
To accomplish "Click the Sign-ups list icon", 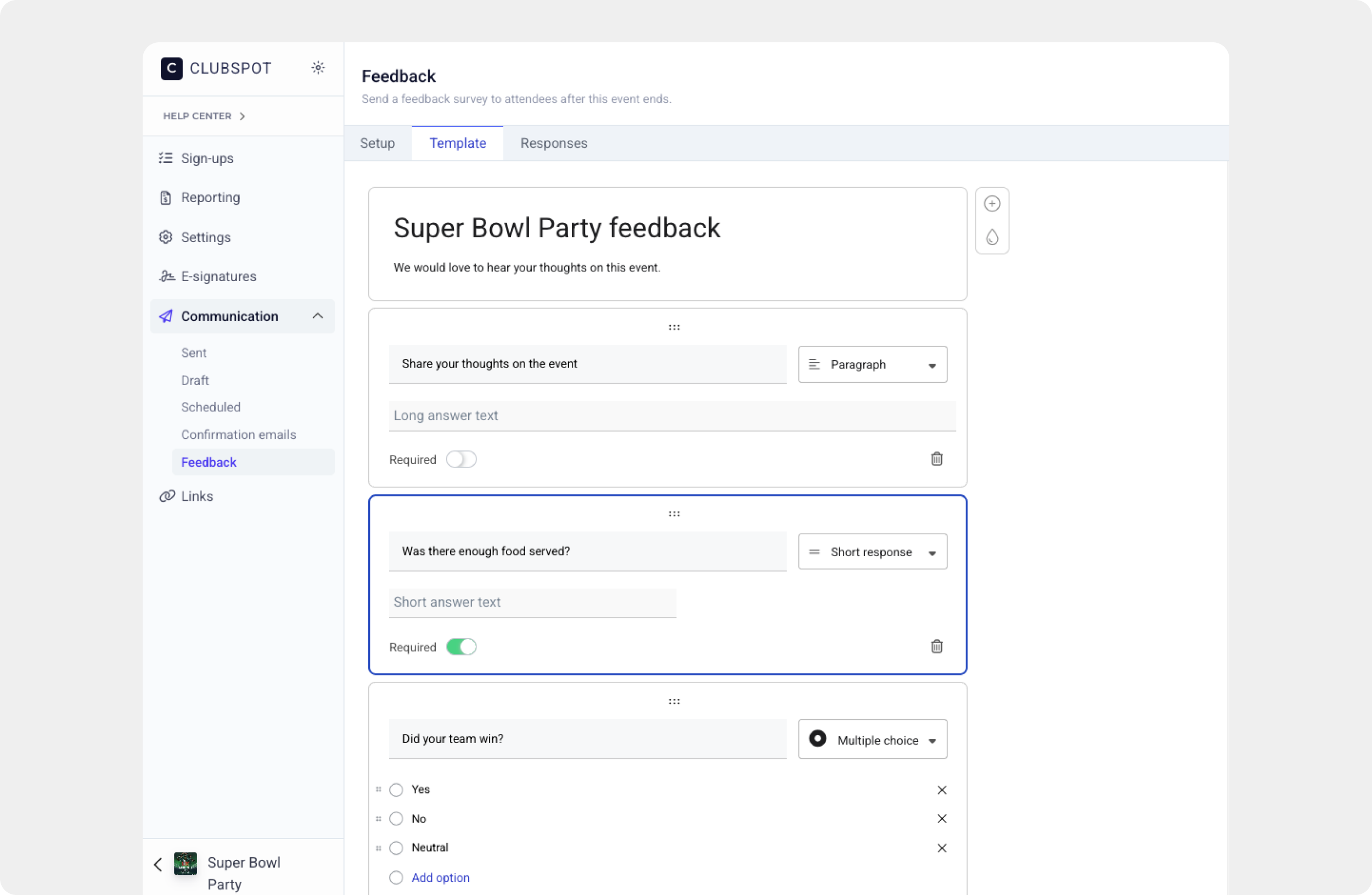I will (165, 158).
